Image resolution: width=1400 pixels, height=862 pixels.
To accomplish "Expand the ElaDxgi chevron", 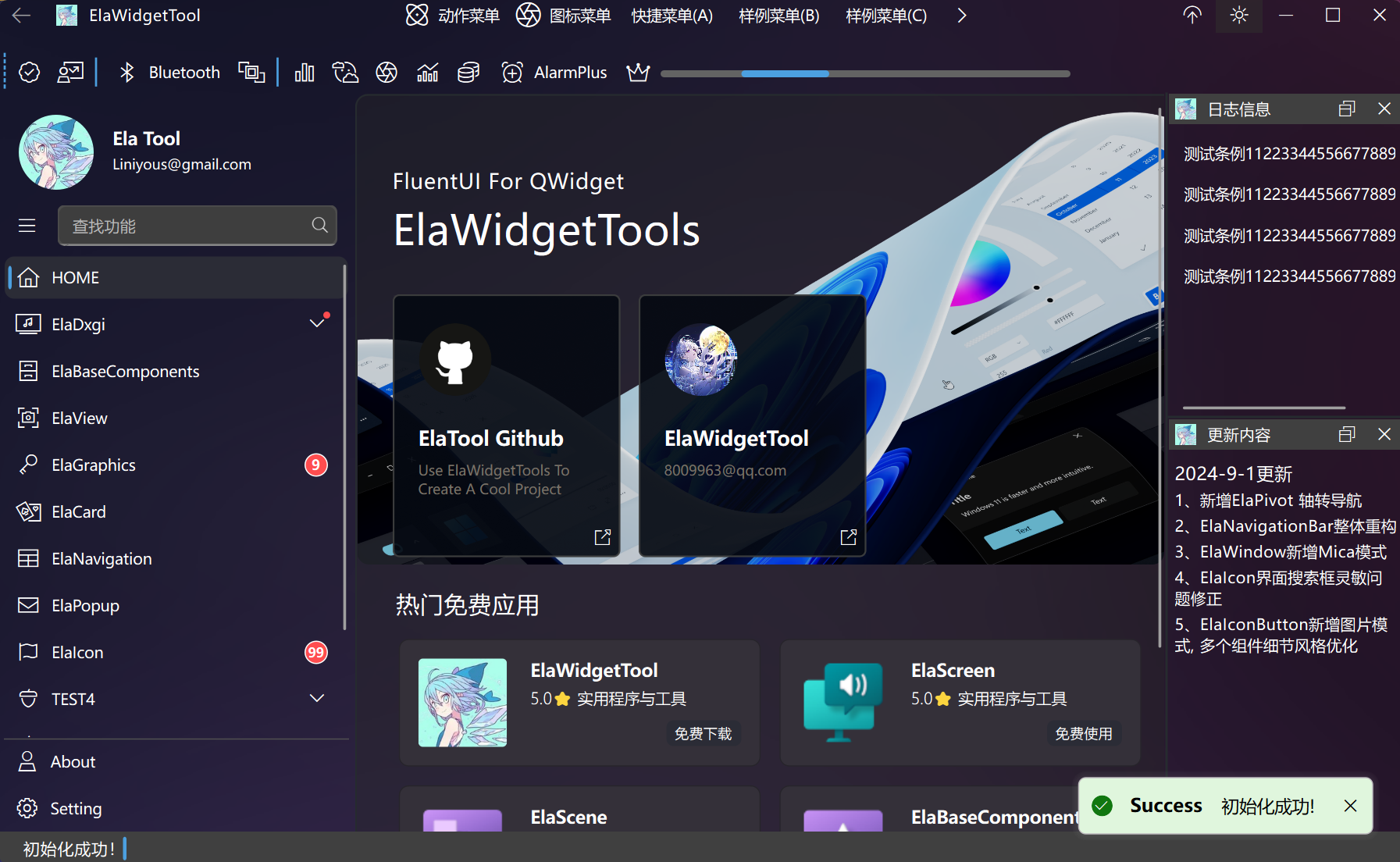I will point(317,323).
